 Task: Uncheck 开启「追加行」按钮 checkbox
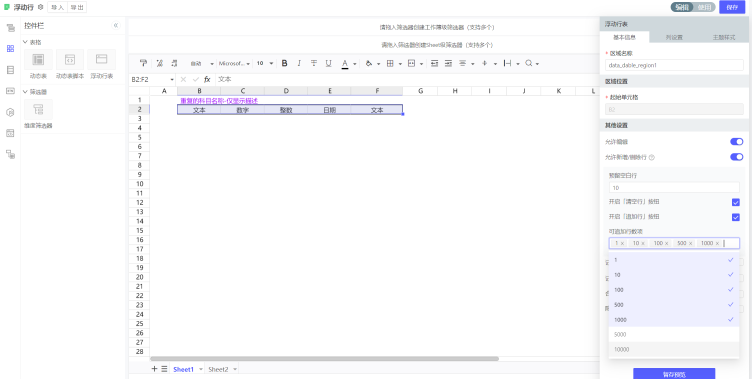[736, 217]
